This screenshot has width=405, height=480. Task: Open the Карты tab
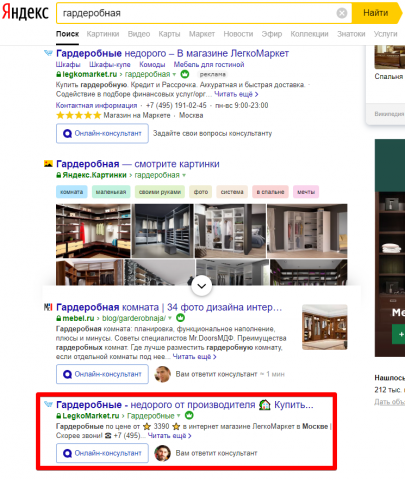[169, 34]
